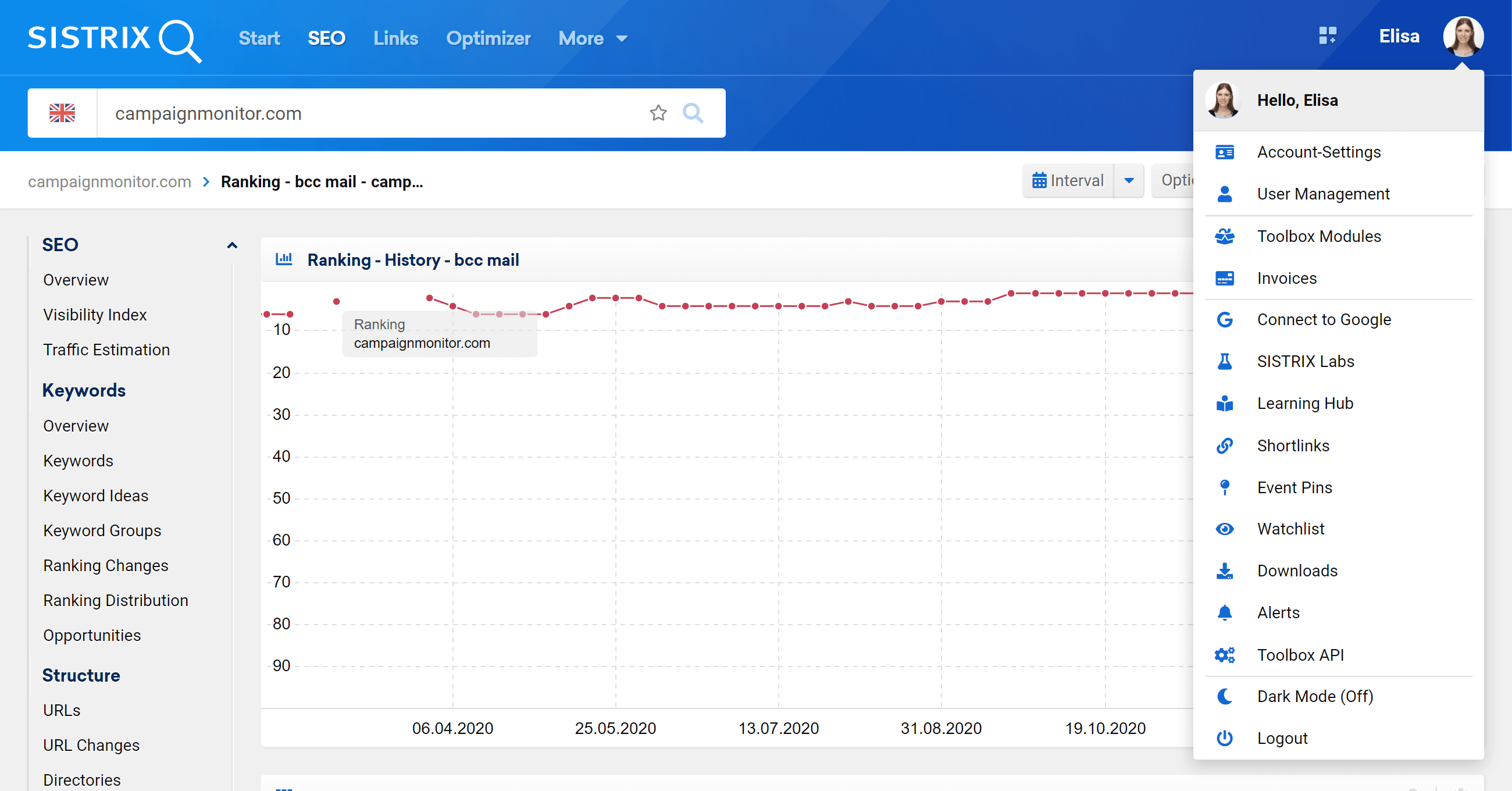Click the Alerts bell icon
Screen dimensions: 1512x791
(1224, 613)
